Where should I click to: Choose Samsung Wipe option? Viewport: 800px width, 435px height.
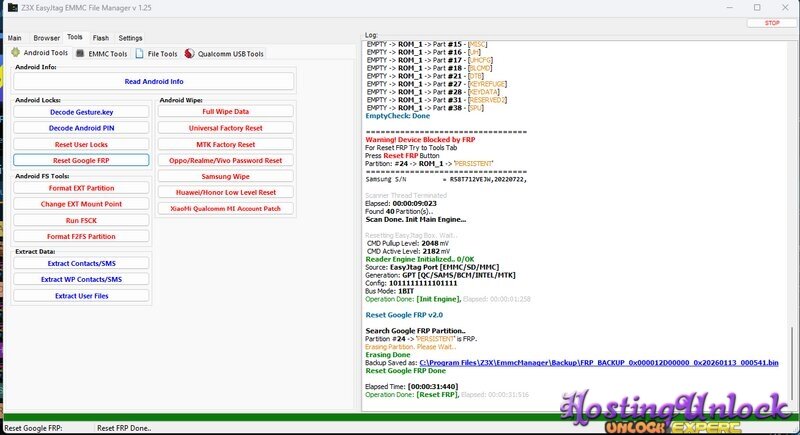pos(225,176)
